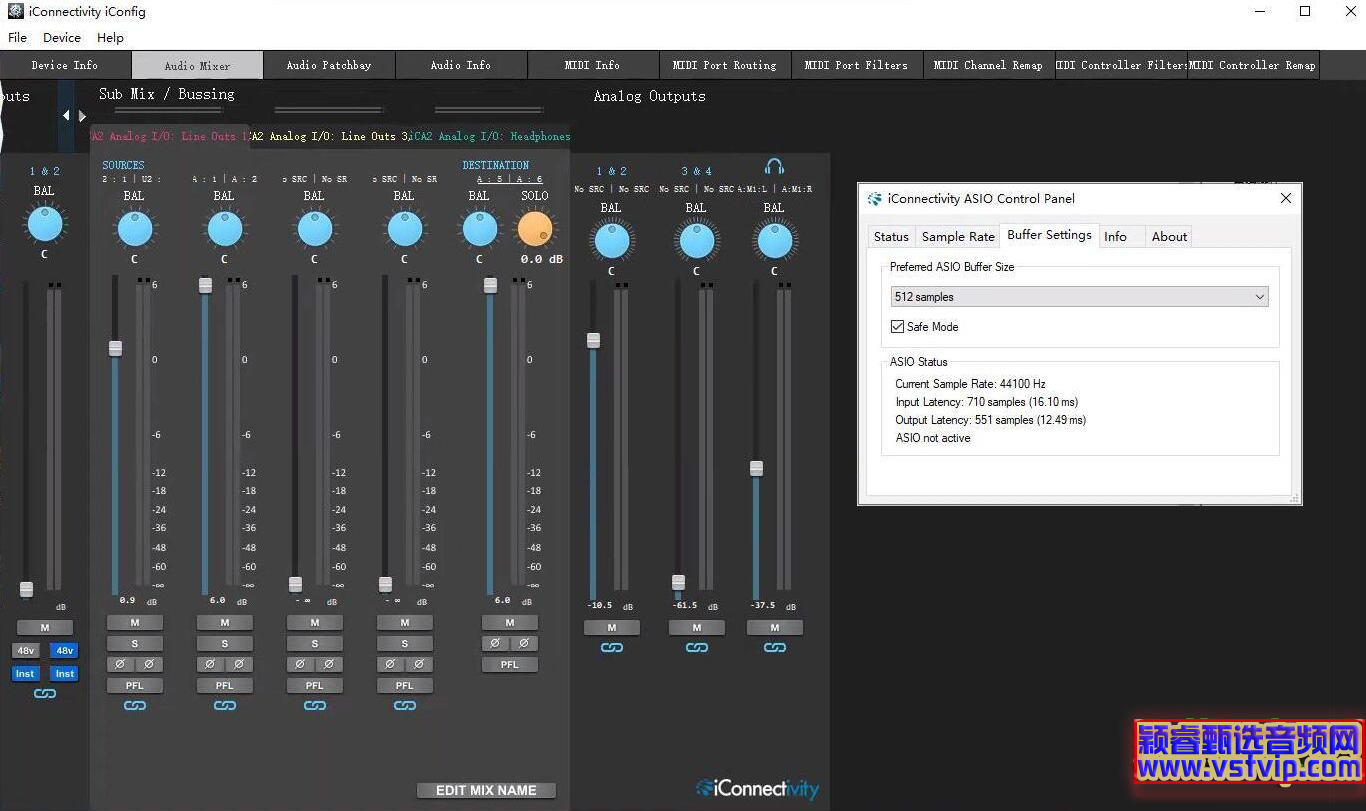Image resolution: width=1366 pixels, height=811 pixels.
Task: Open source selector labeled A : 1 | A : 2
Action: click(225, 180)
